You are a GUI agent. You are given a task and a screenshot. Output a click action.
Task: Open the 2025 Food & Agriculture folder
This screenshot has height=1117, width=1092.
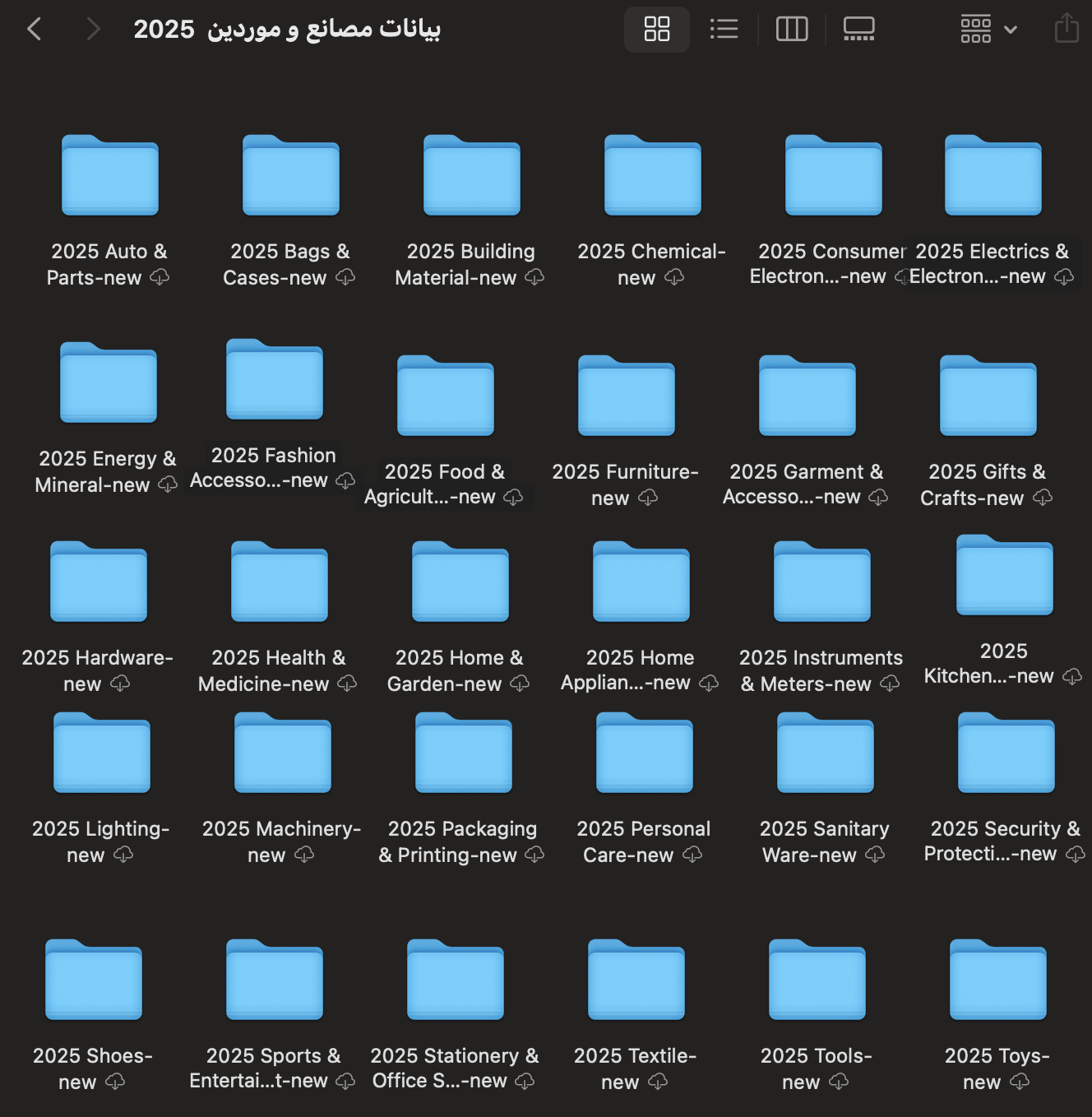446,396
